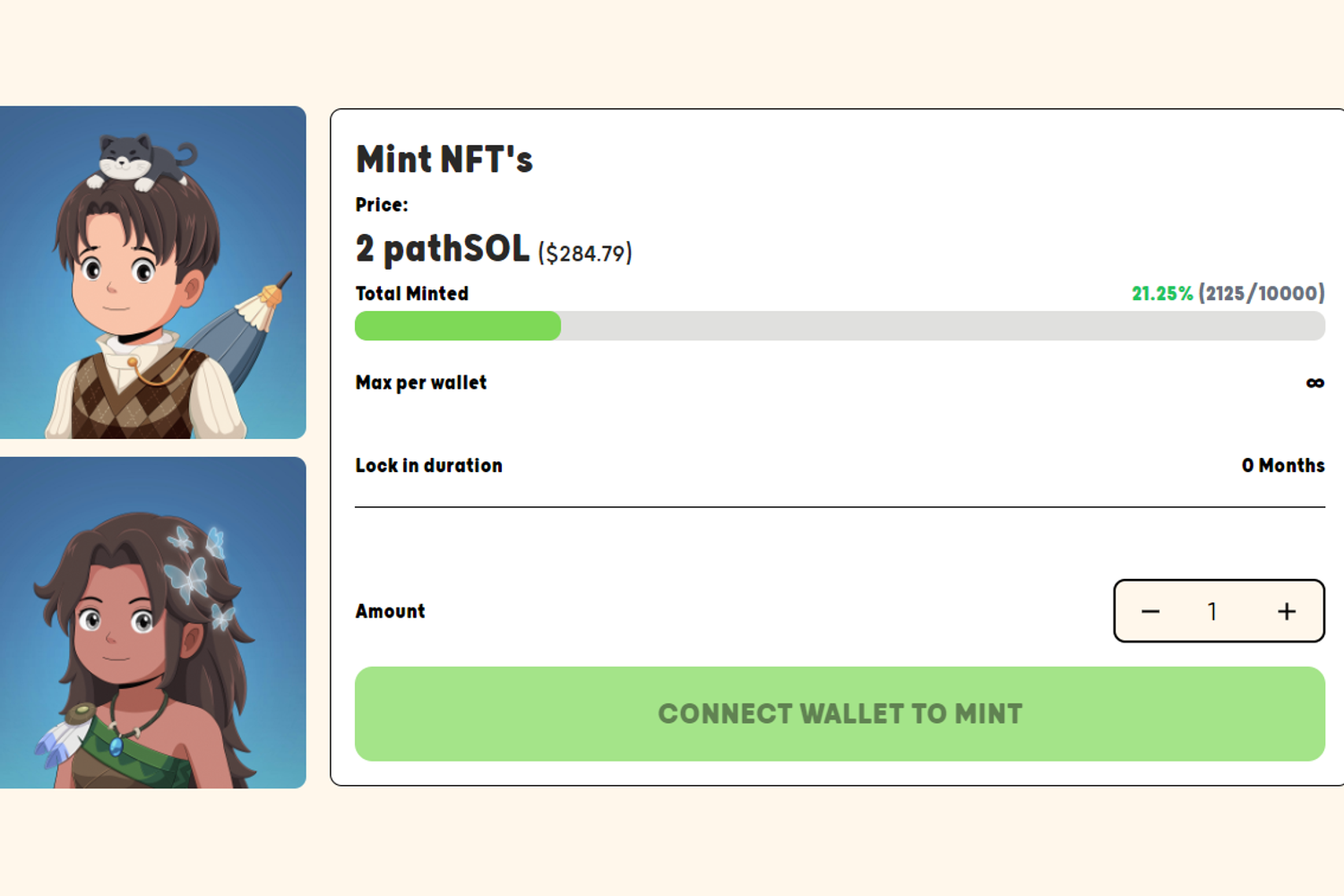The height and width of the screenshot is (896, 1344).
Task: Click the 2 pathSOL price text
Action: (443, 249)
